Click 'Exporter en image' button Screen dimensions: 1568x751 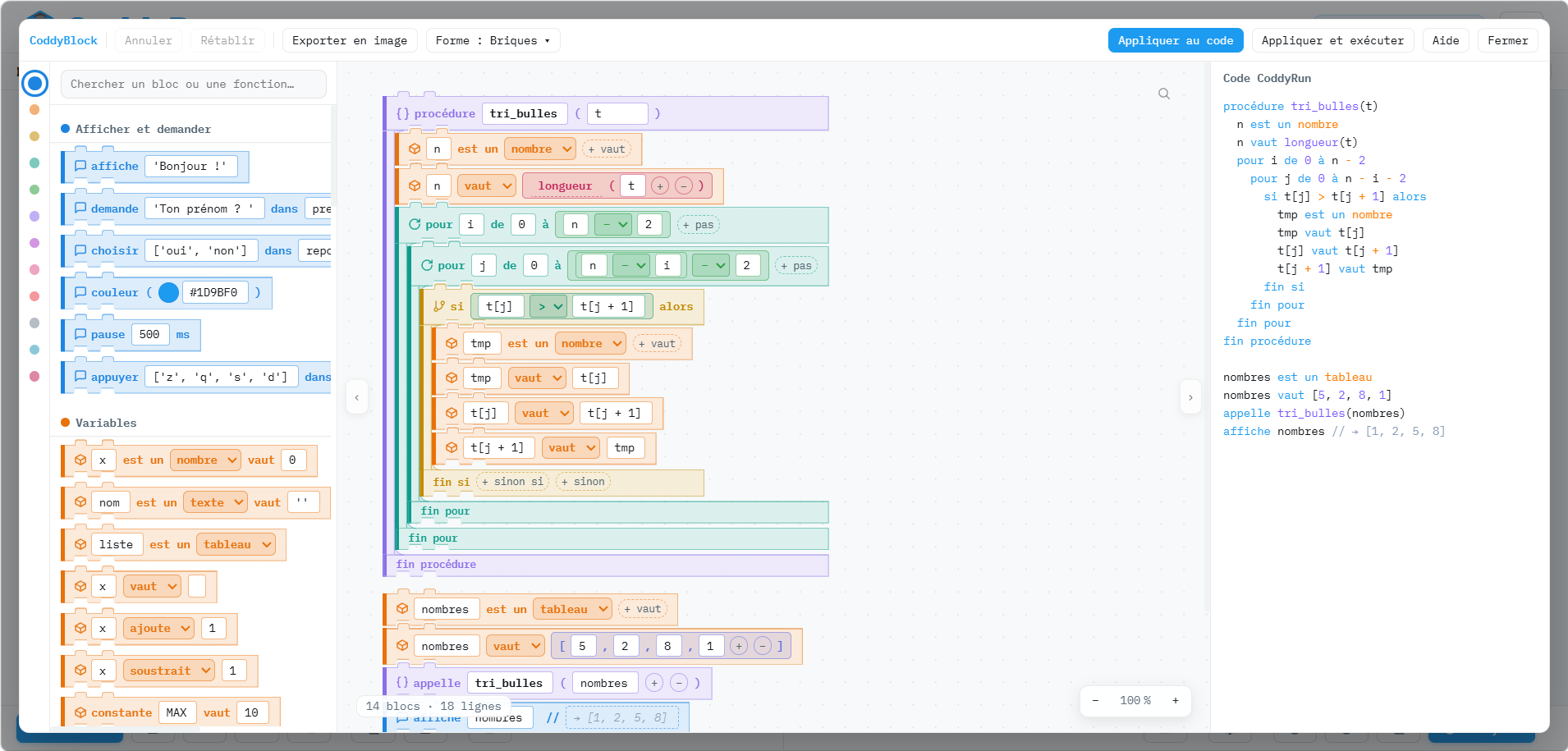pyautogui.click(x=350, y=40)
